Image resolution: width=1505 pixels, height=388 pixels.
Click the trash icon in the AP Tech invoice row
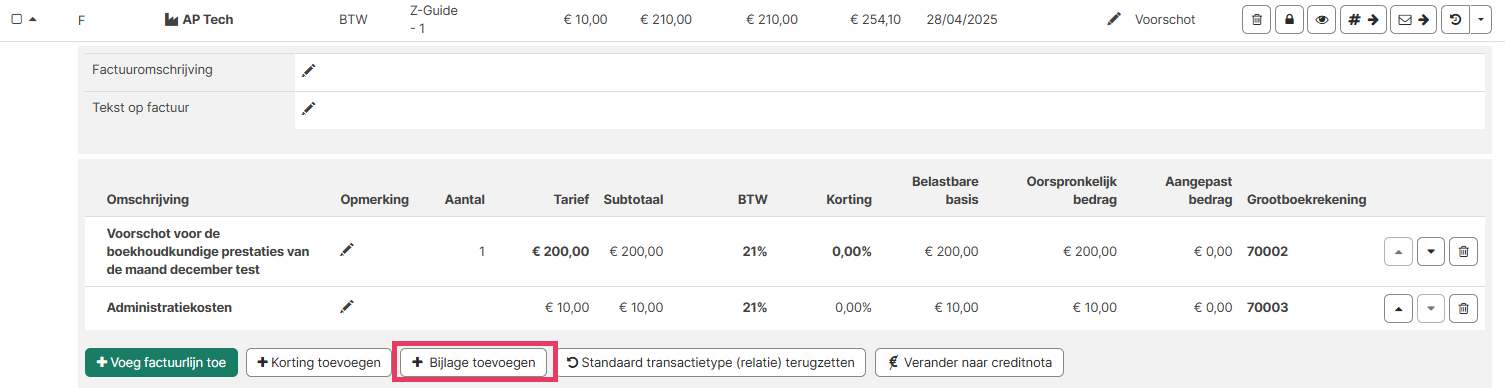tap(1256, 19)
